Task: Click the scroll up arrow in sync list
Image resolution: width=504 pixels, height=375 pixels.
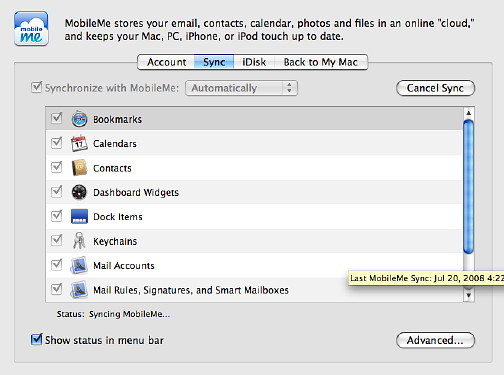Action: [469, 113]
